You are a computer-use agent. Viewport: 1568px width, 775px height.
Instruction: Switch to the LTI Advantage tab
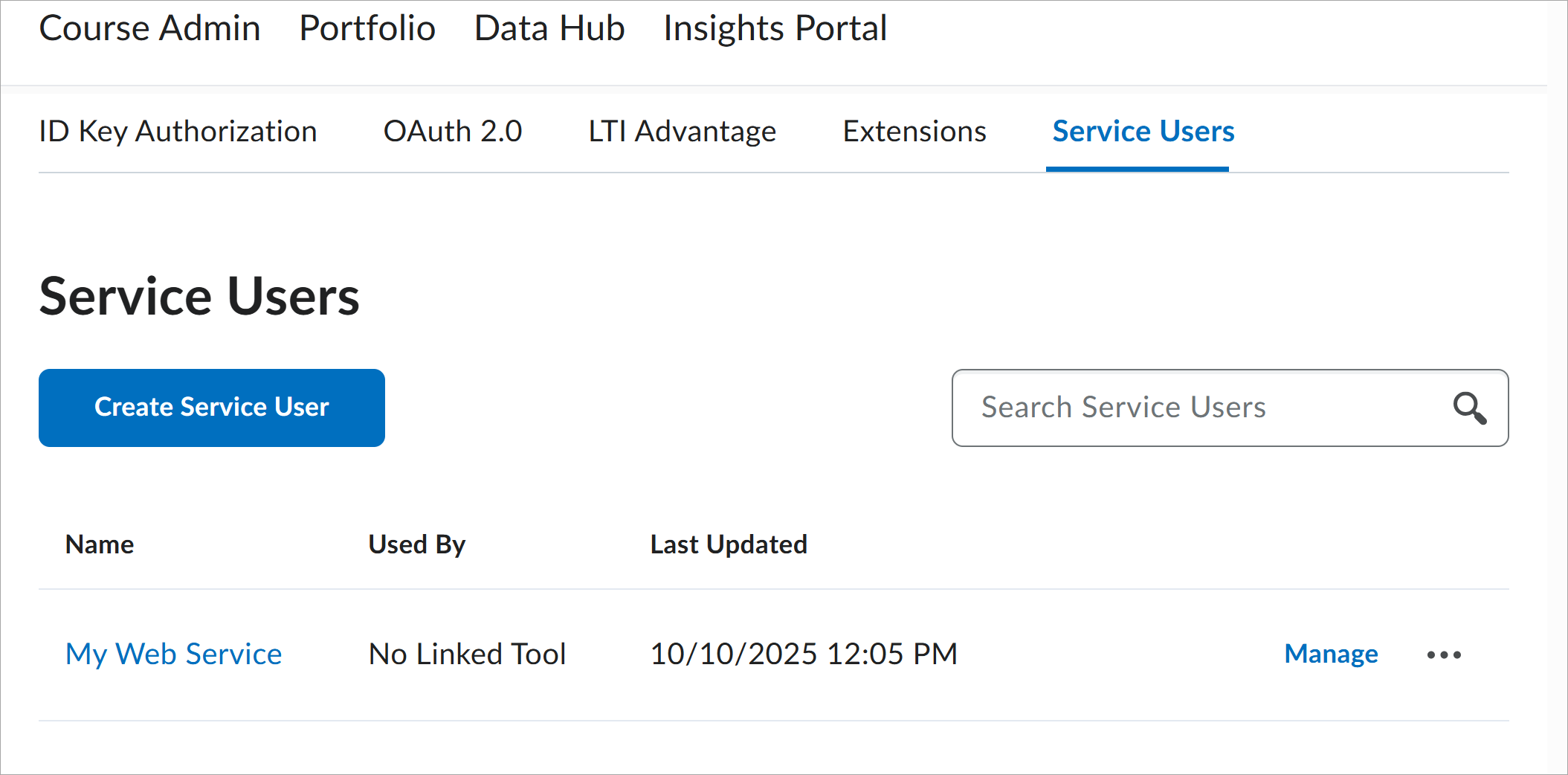tap(682, 131)
